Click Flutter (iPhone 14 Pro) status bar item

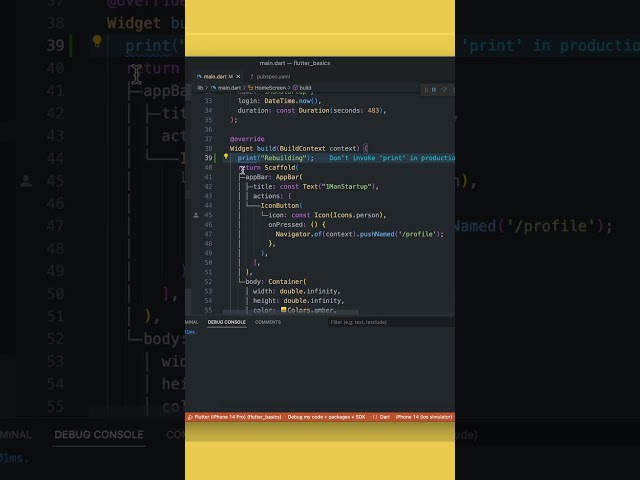click(x=238, y=417)
